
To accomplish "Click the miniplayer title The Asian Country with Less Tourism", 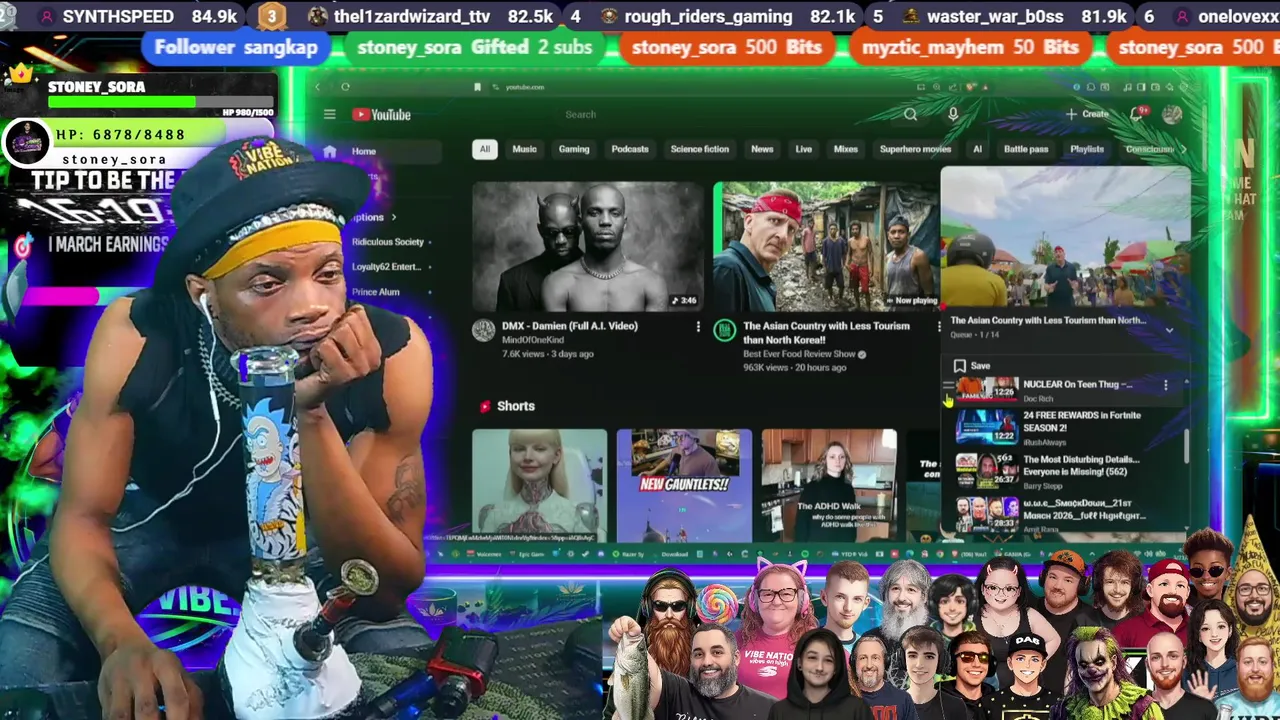I will pyautogui.click(x=1048, y=321).
